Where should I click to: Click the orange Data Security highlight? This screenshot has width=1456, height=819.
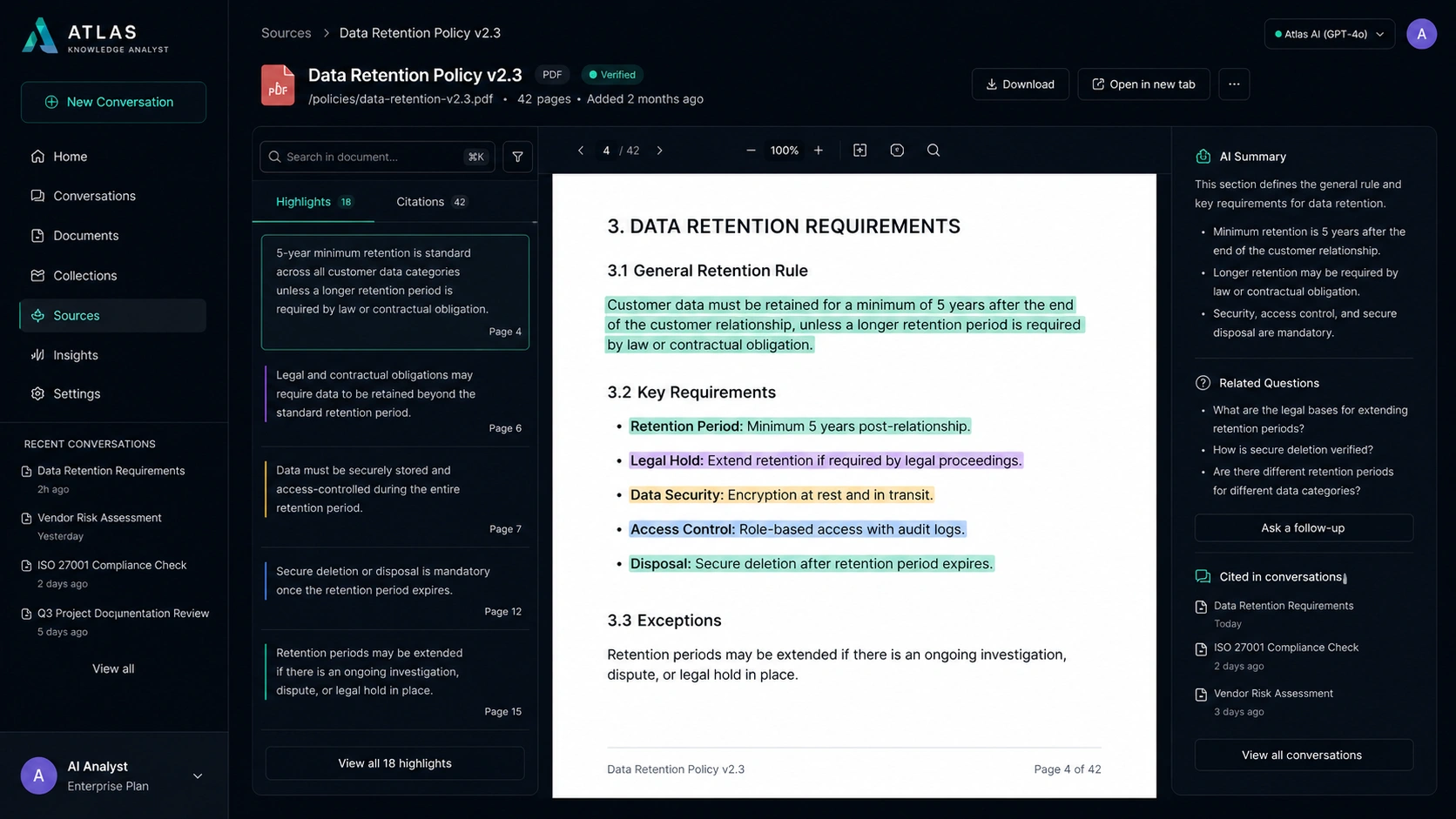click(x=781, y=495)
